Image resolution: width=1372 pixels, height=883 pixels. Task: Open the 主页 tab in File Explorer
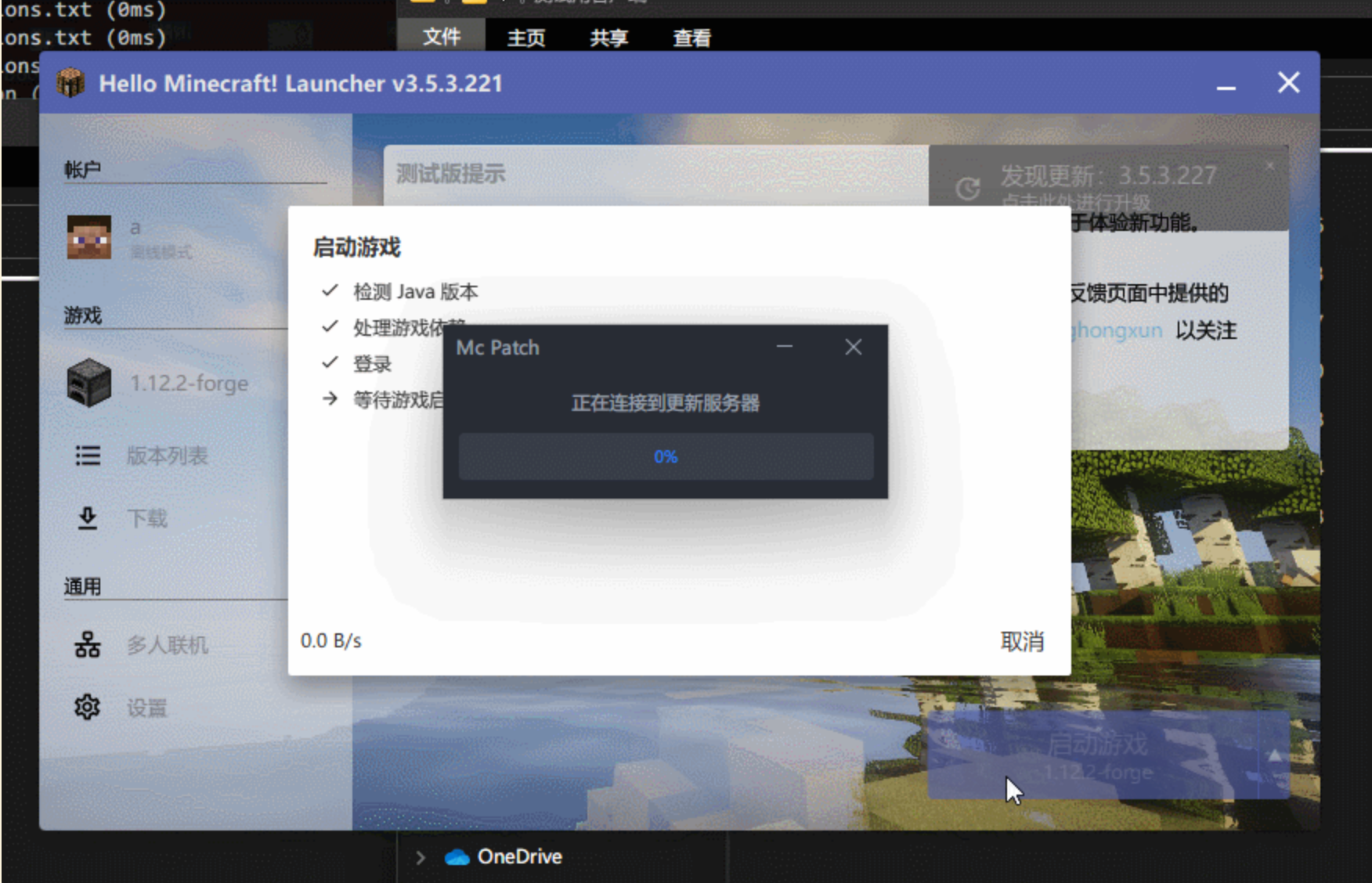click(x=526, y=38)
